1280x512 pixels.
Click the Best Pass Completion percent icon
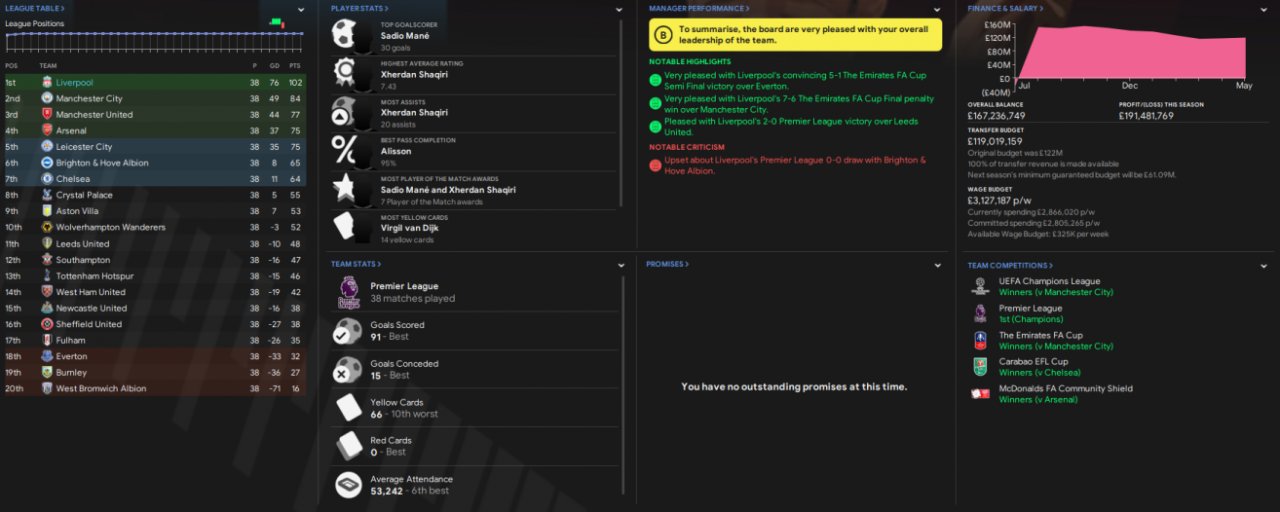pyautogui.click(x=346, y=149)
